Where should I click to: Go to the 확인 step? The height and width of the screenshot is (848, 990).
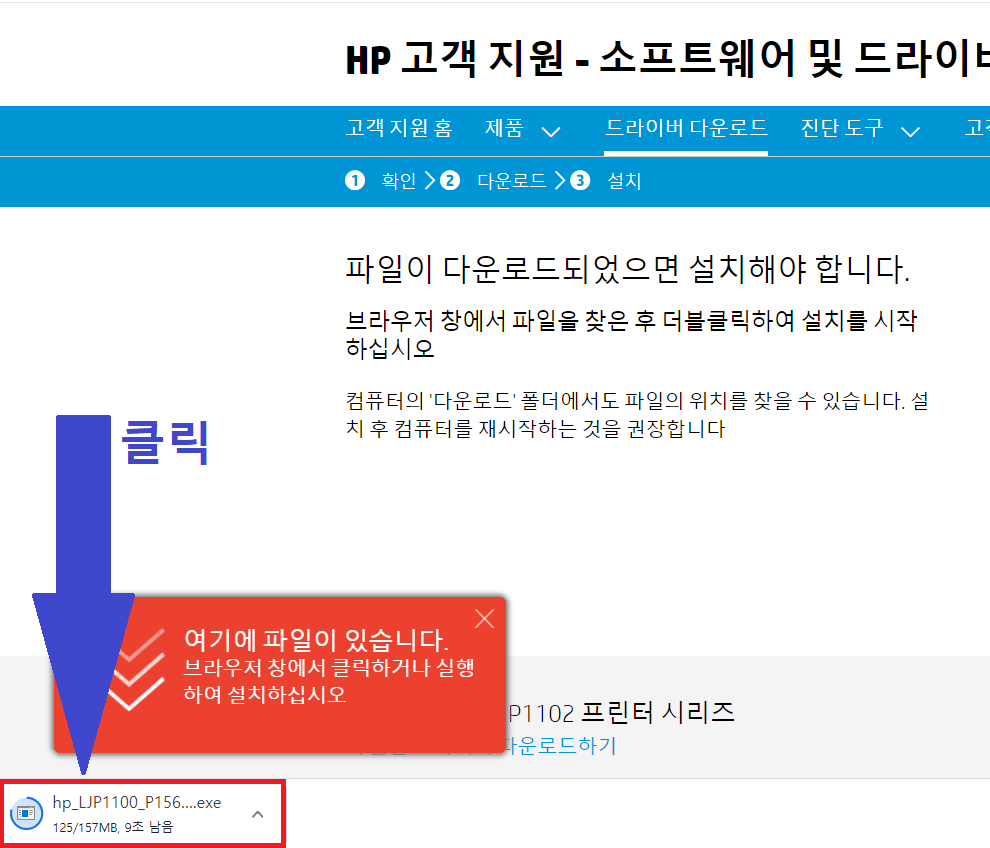398,181
